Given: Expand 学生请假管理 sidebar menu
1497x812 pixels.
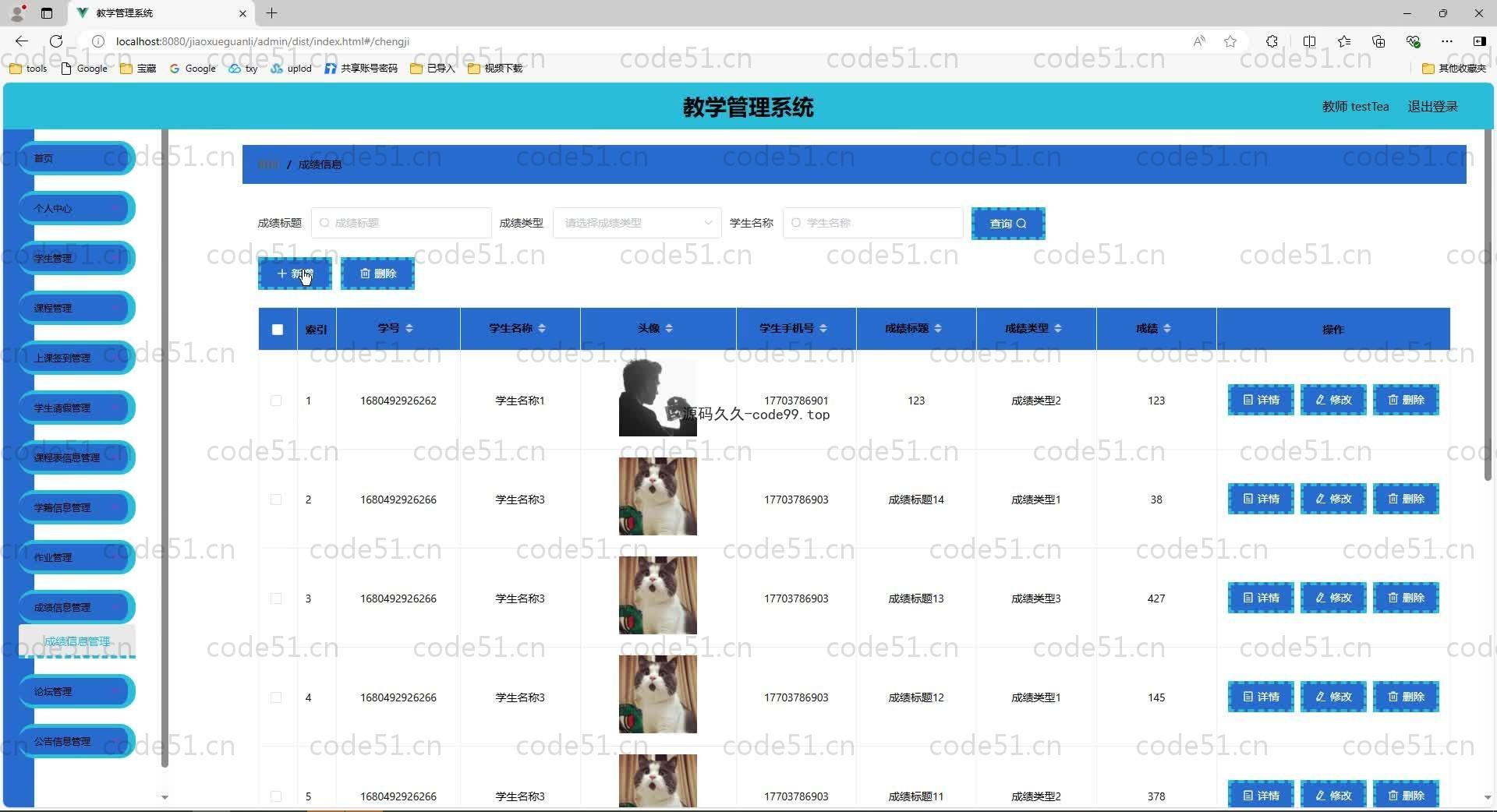Looking at the screenshot, I should [x=76, y=408].
